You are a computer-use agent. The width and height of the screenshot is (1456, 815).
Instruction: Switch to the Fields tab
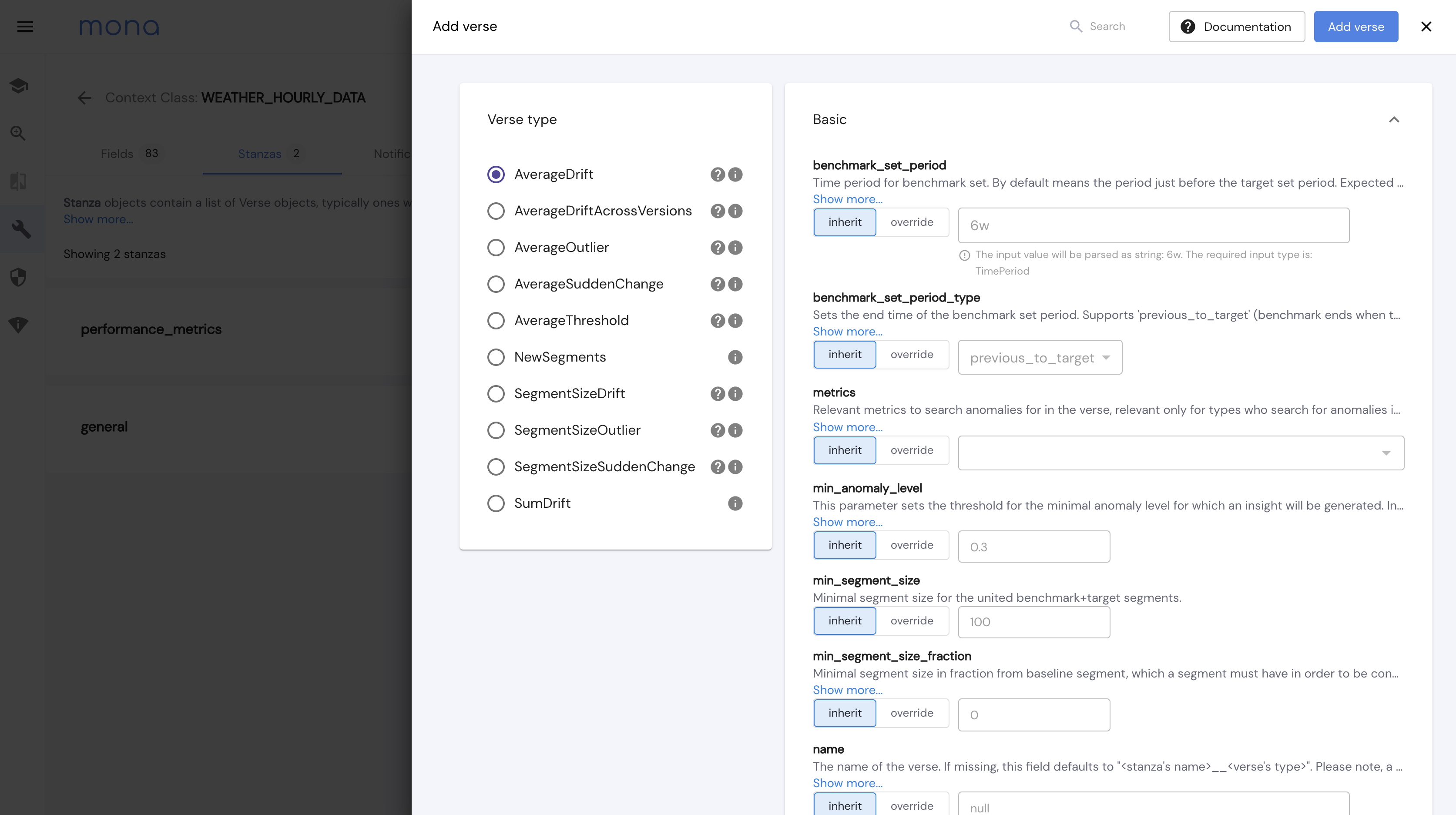tap(117, 153)
